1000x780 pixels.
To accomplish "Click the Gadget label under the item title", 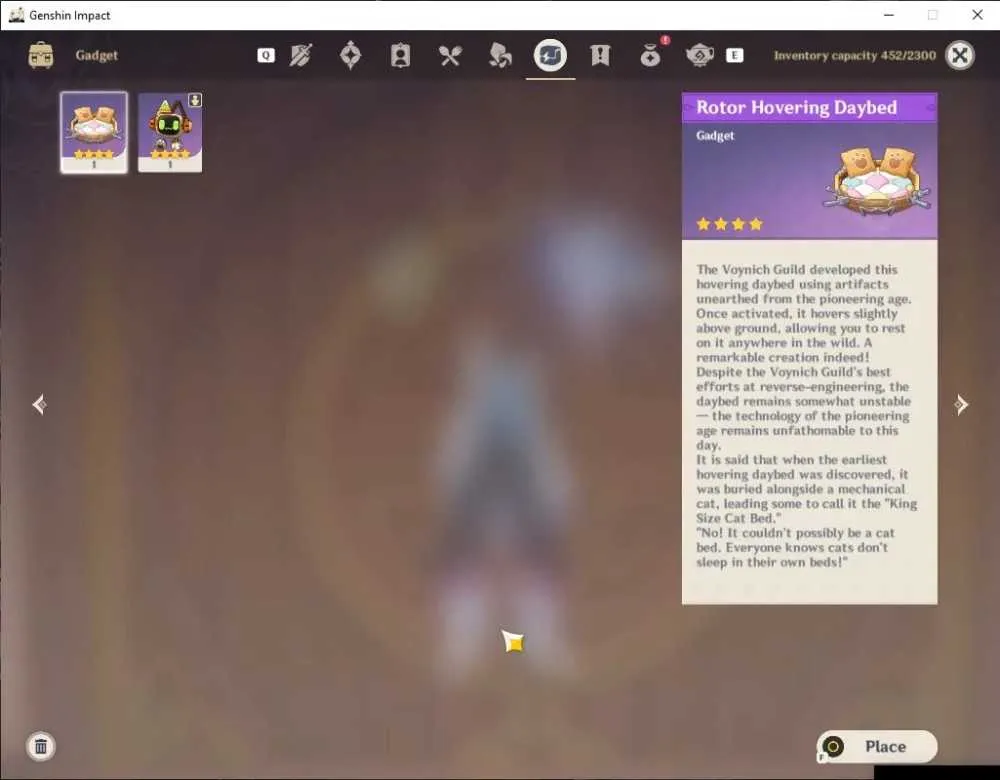I will (715, 135).
